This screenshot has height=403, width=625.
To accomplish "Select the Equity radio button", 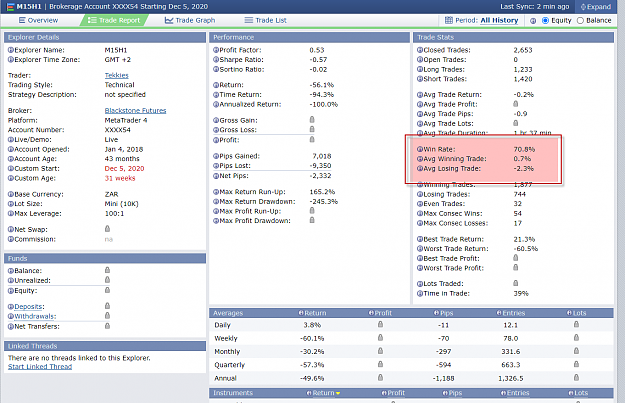I will point(545,20).
